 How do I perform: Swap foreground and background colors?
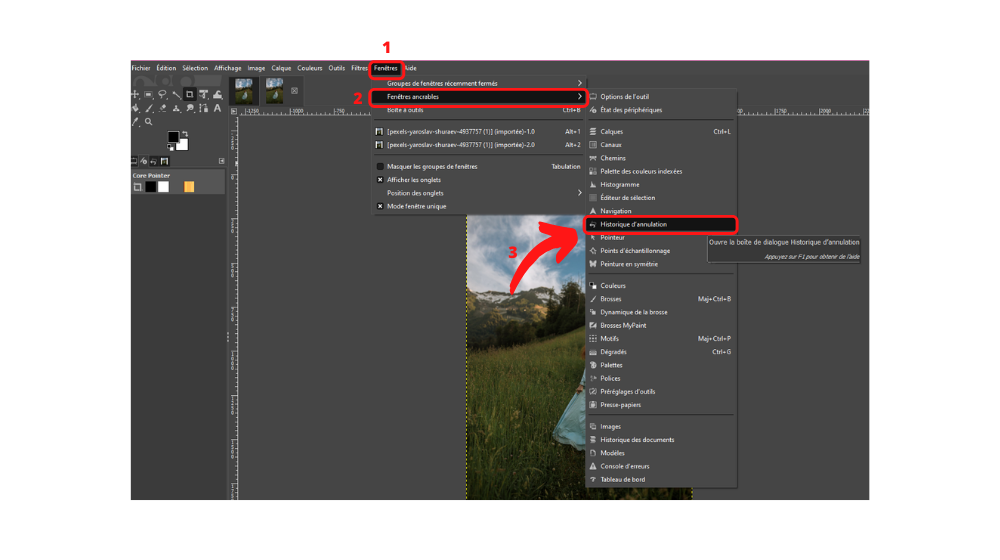pyautogui.click(x=185, y=133)
